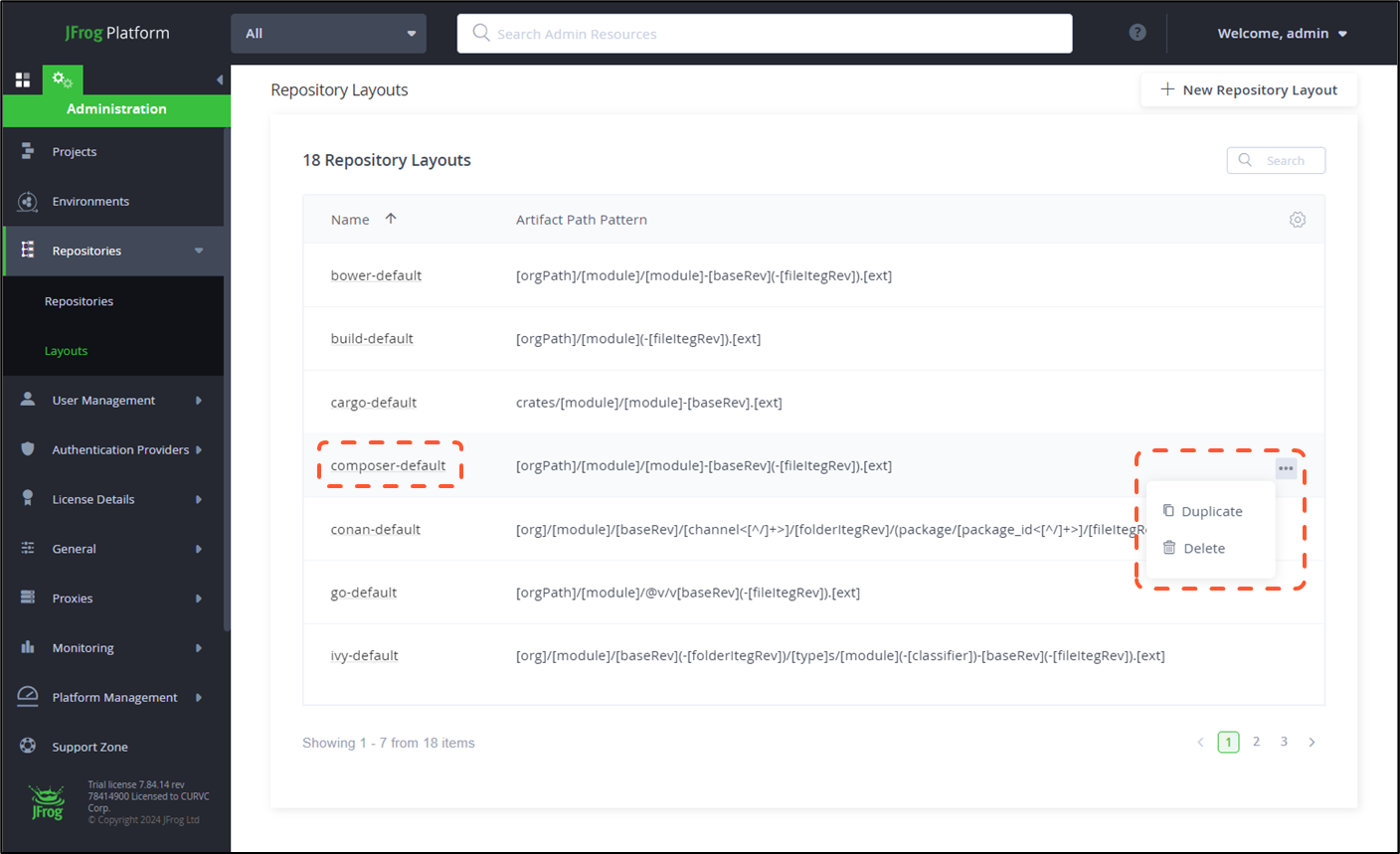Expand the License Details submenu arrow
The image size is (1400, 854).
(199, 499)
